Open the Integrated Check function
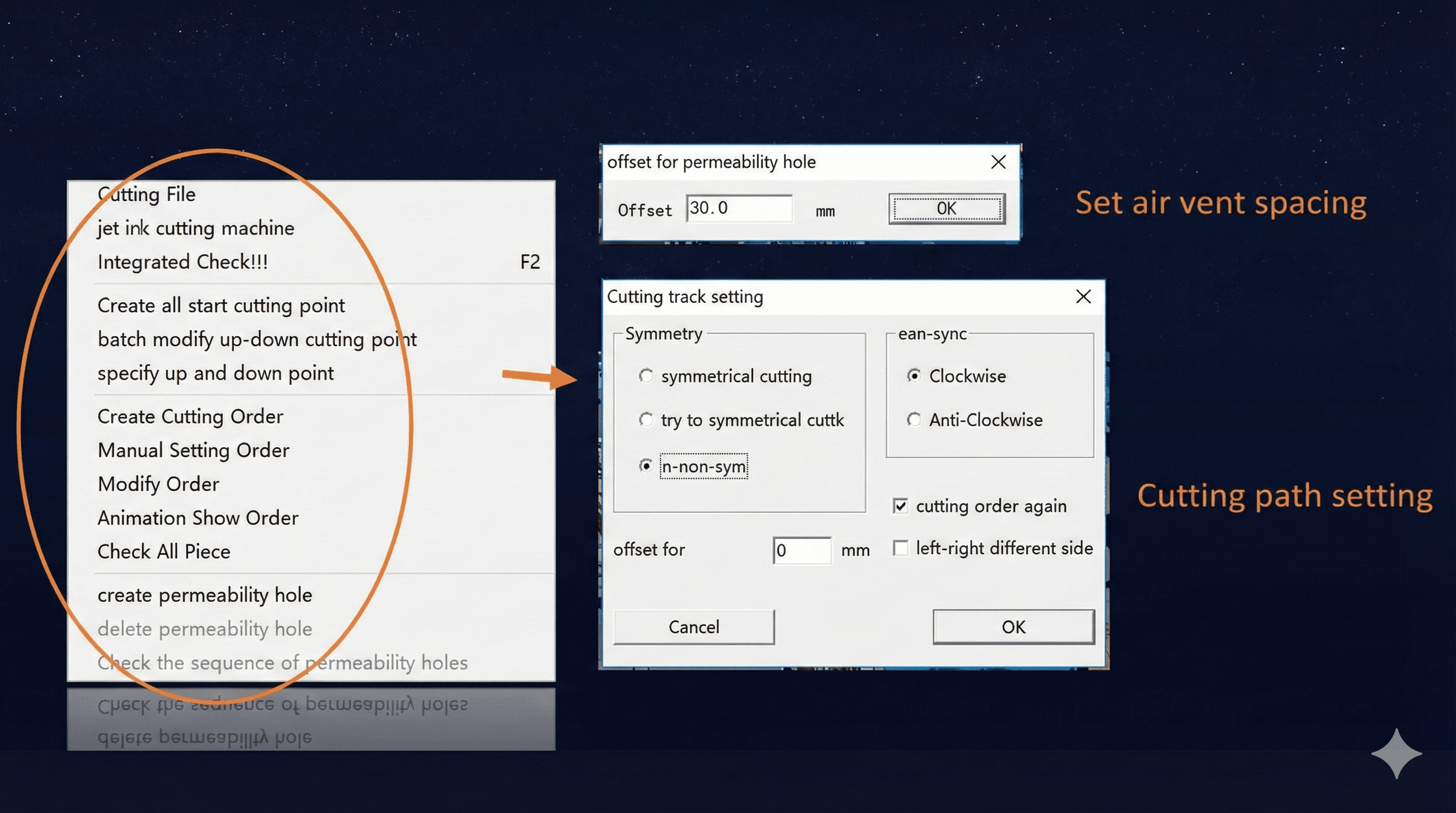The width and height of the screenshot is (1456, 813). click(183, 261)
